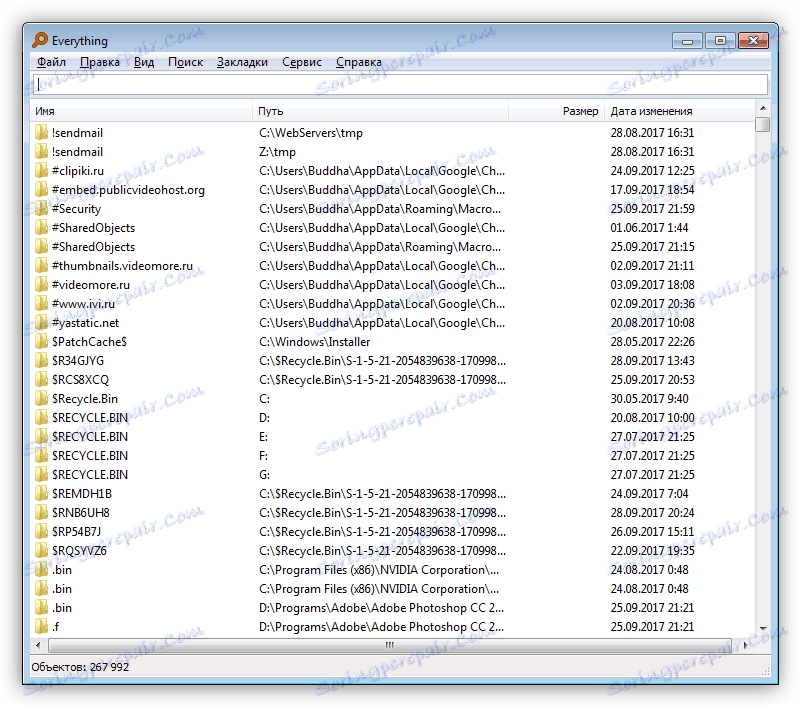801x707 pixels.
Task: Click folder icon of #www.ivi.ru
Action: pos(41,304)
